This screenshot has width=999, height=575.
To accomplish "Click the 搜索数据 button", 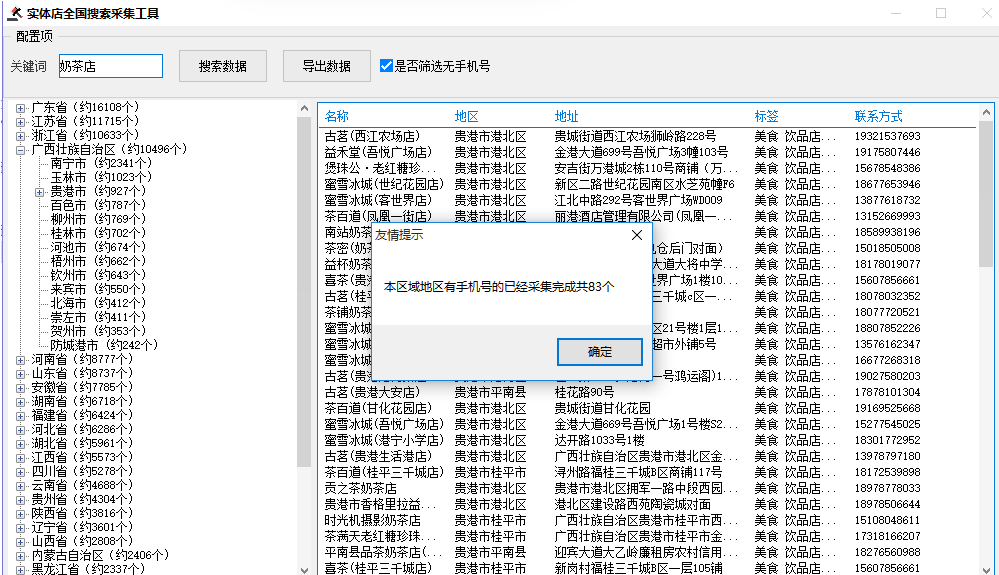I will (223, 66).
